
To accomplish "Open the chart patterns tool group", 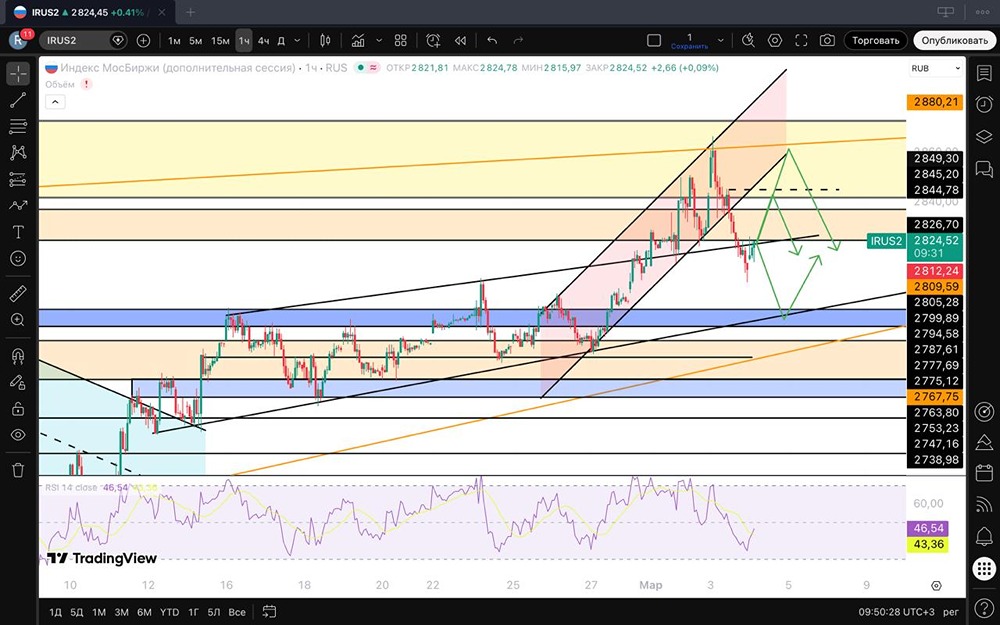I will [x=18, y=152].
